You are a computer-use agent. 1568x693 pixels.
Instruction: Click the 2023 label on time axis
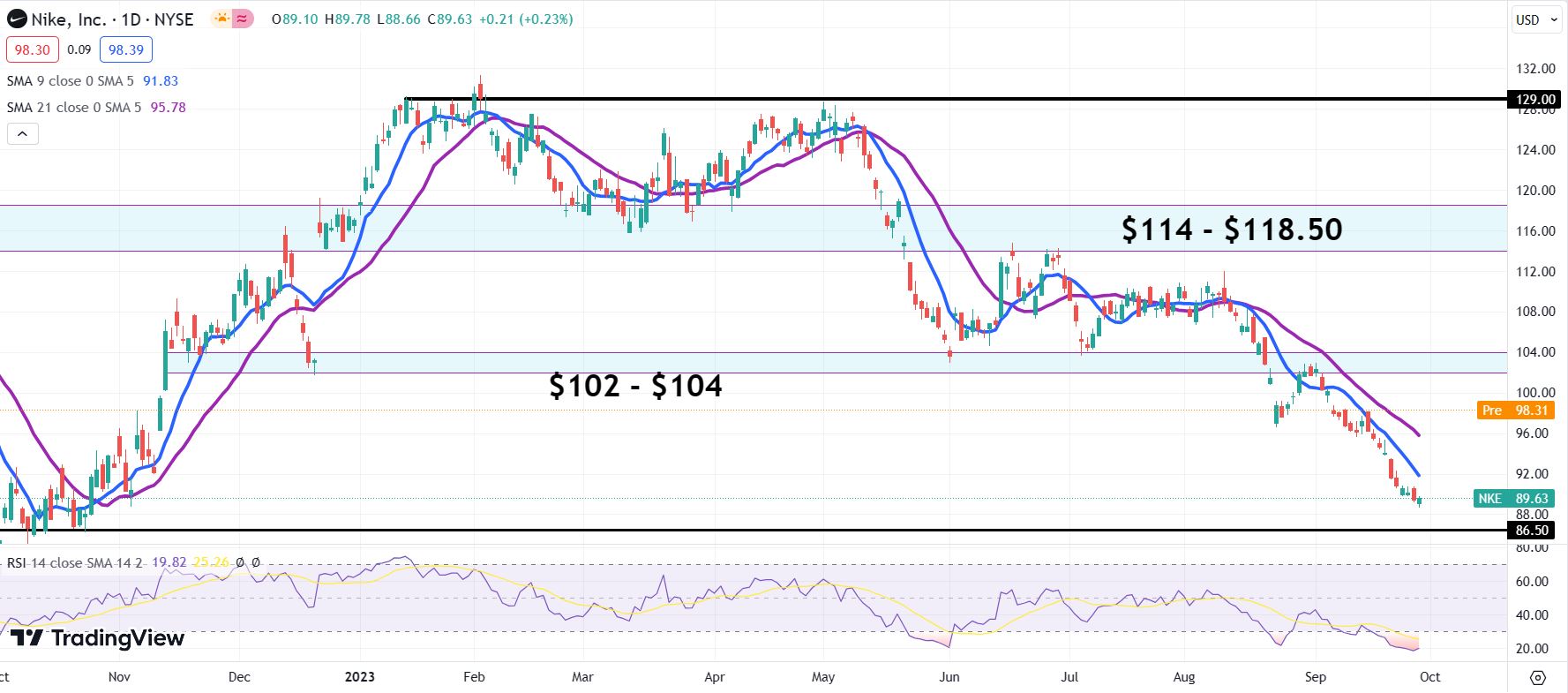pyautogui.click(x=359, y=677)
